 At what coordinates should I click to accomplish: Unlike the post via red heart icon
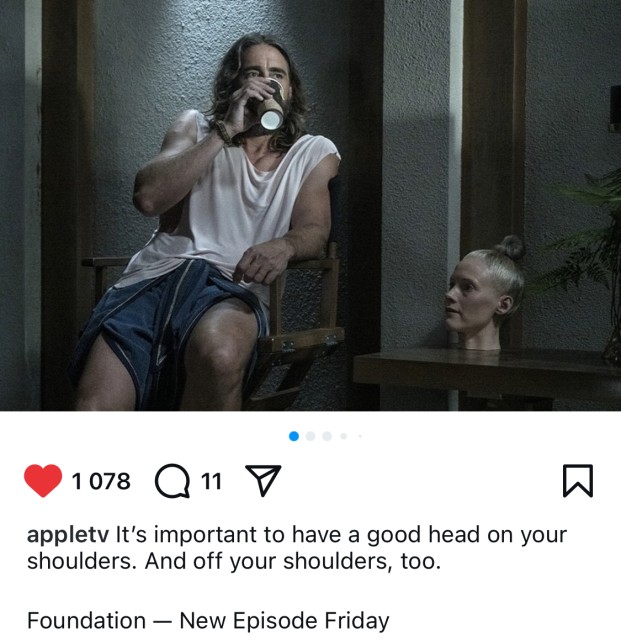coord(43,480)
